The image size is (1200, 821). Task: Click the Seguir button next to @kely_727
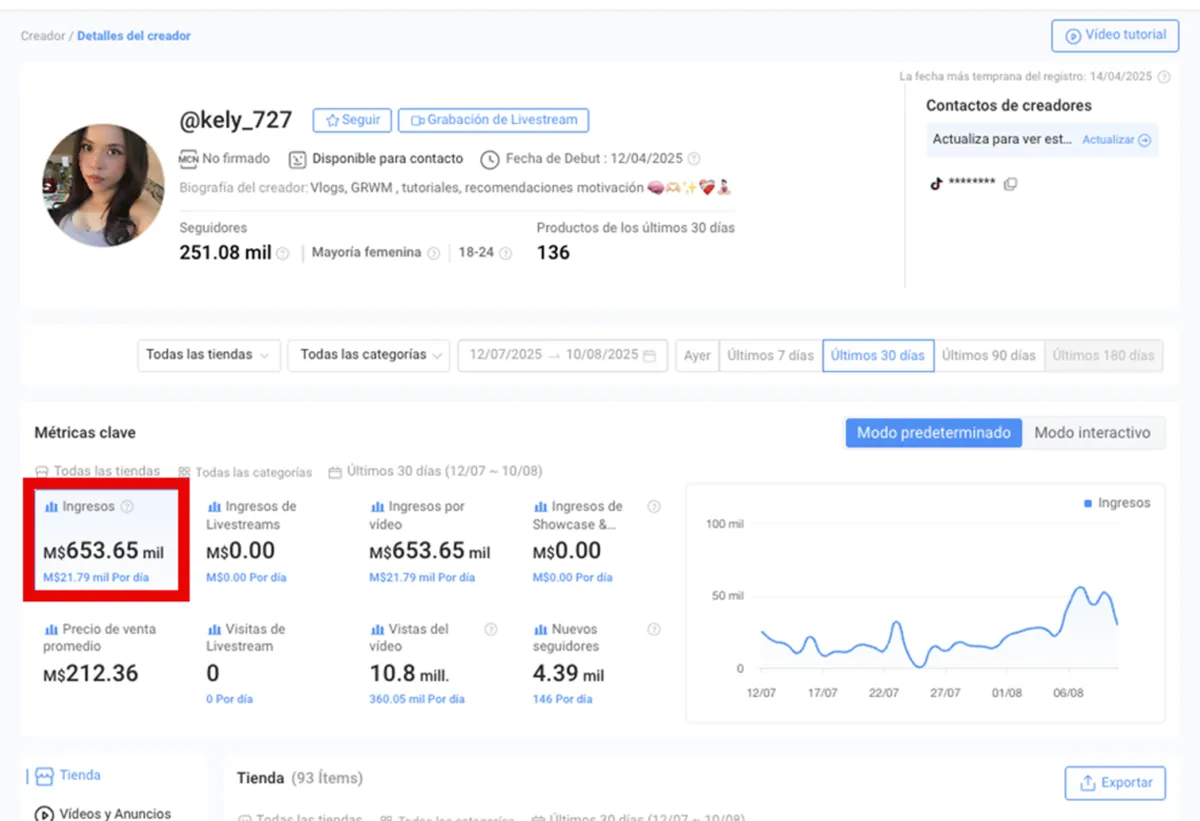pyautogui.click(x=352, y=120)
